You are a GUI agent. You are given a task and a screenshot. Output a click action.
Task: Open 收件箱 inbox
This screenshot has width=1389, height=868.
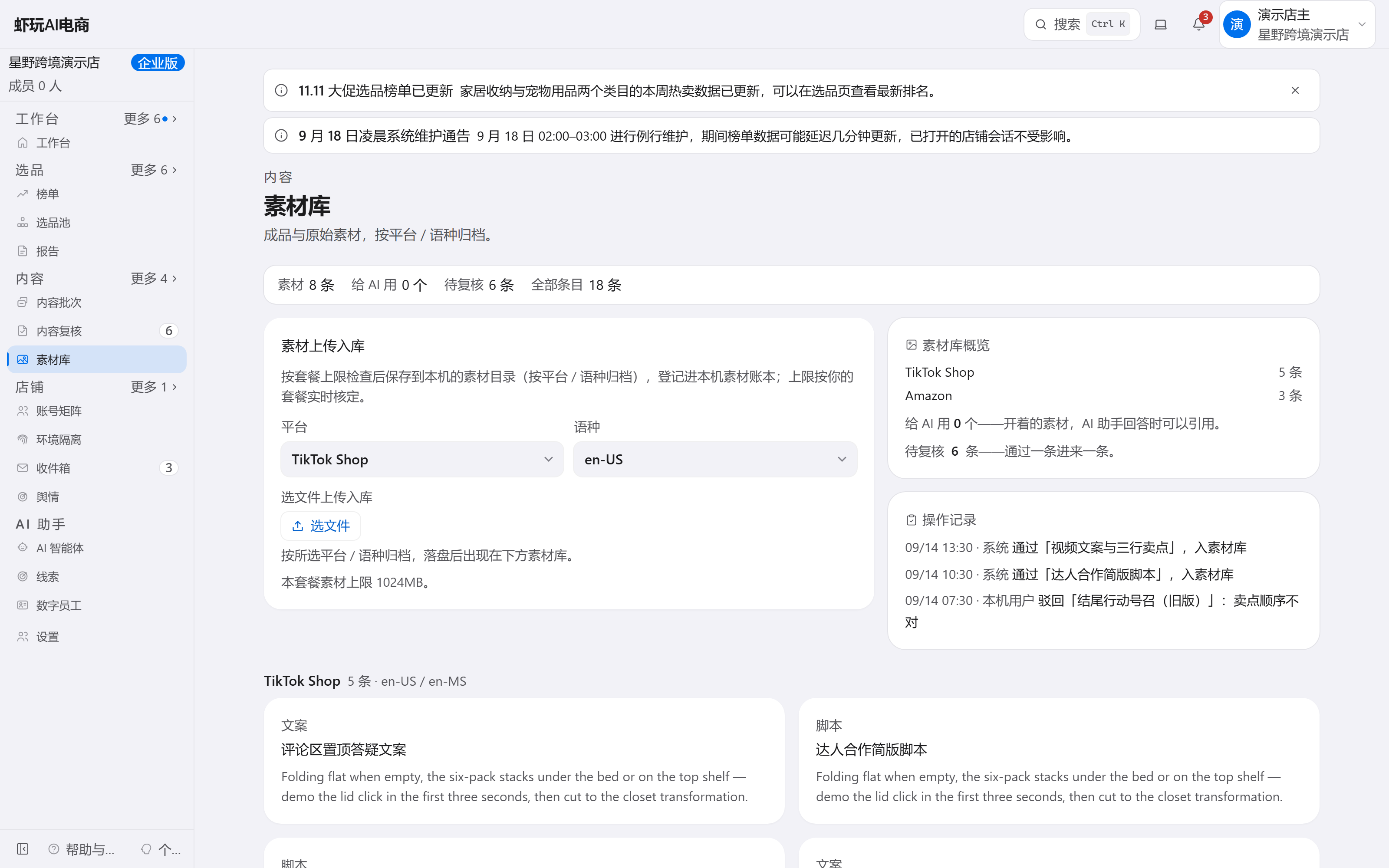click(96, 468)
